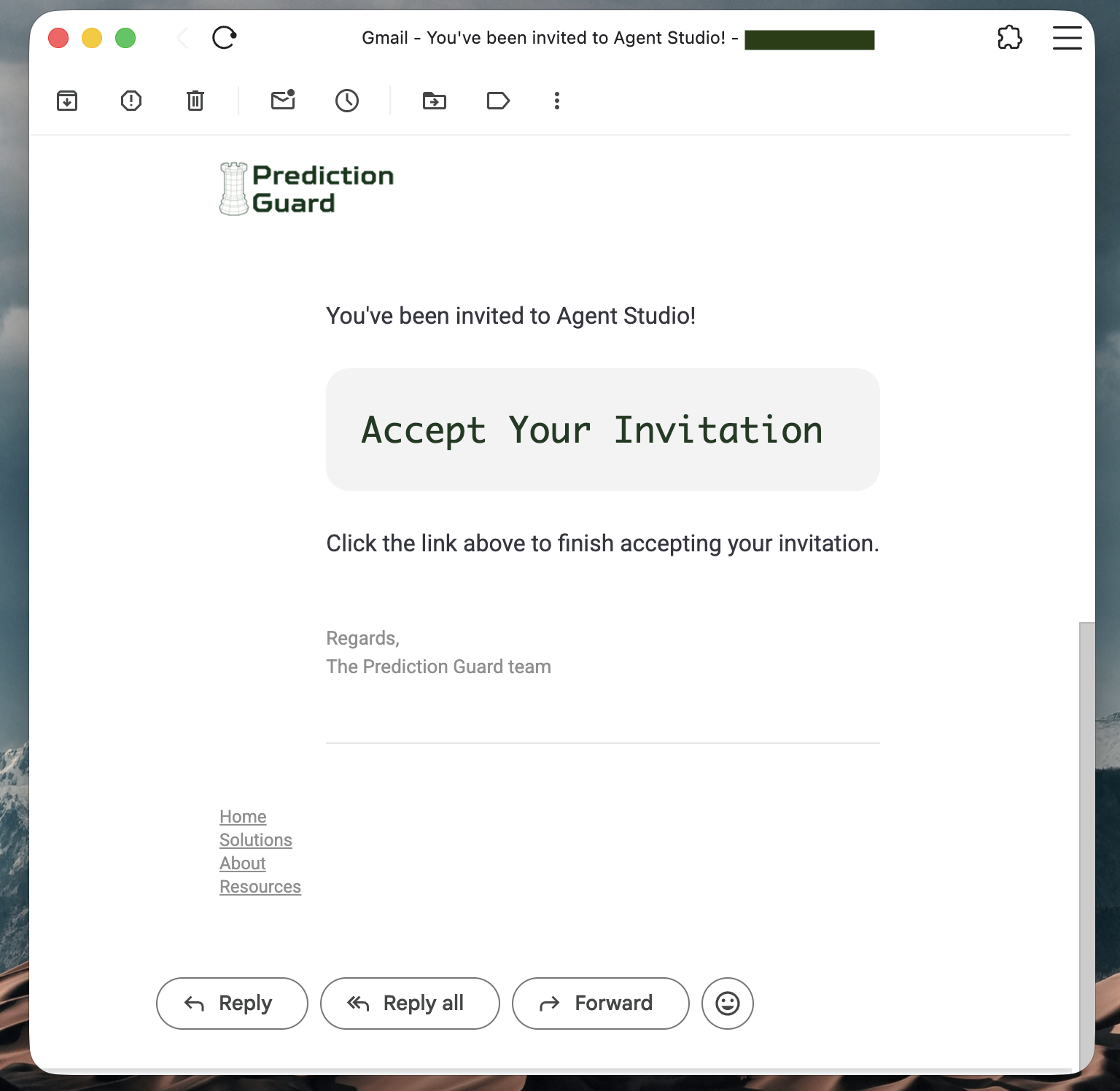This screenshot has height=1091, width=1120.
Task: Snooze the email
Action: pyautogui.click(x=347, y=101)
